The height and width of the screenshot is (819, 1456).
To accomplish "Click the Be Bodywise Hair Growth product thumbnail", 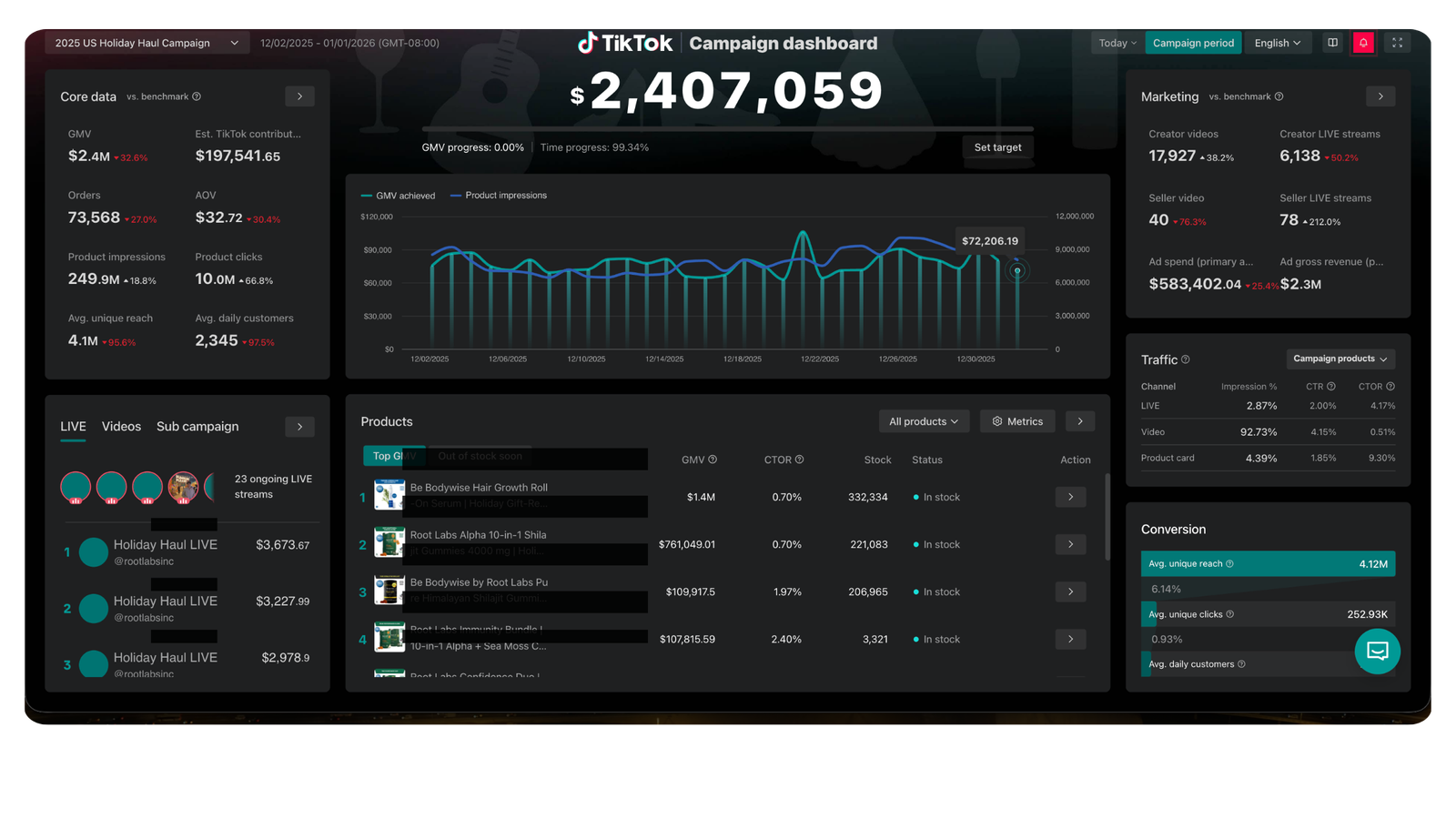I will pos(389,495).
